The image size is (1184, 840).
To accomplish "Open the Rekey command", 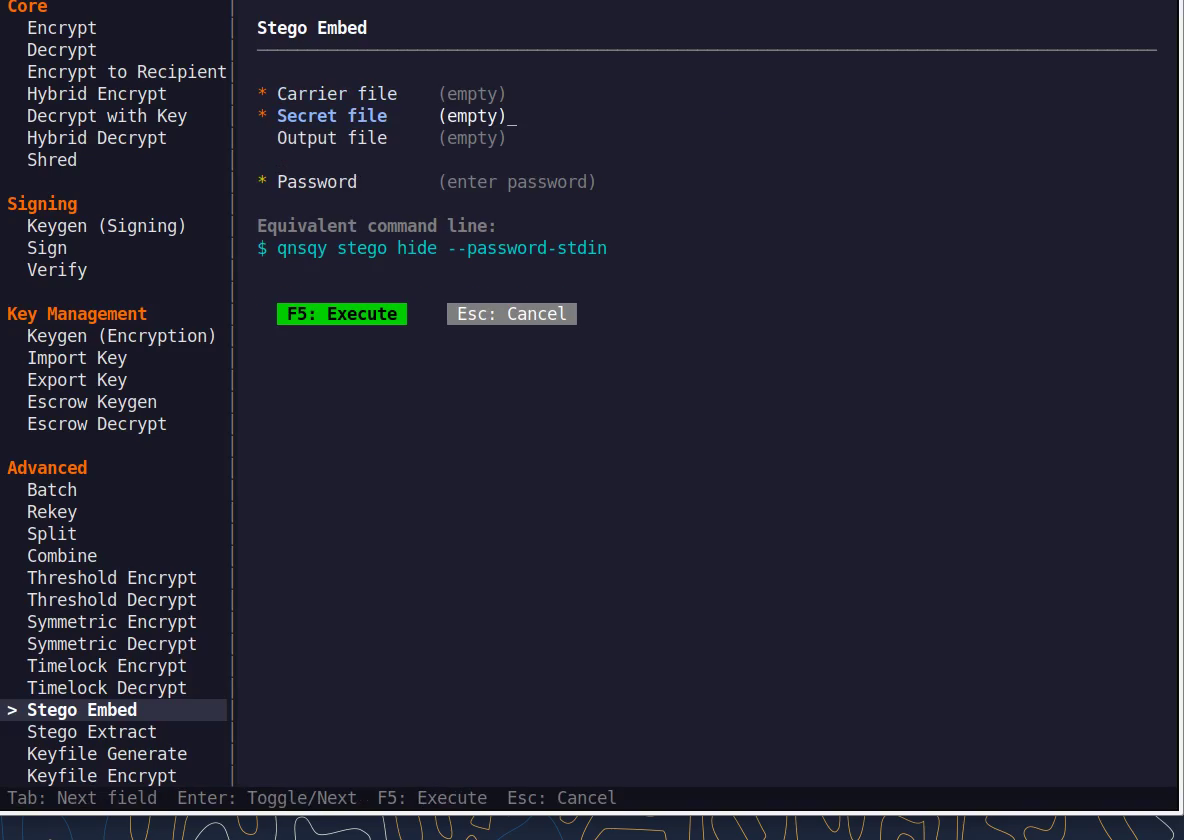I will point(52,511).
